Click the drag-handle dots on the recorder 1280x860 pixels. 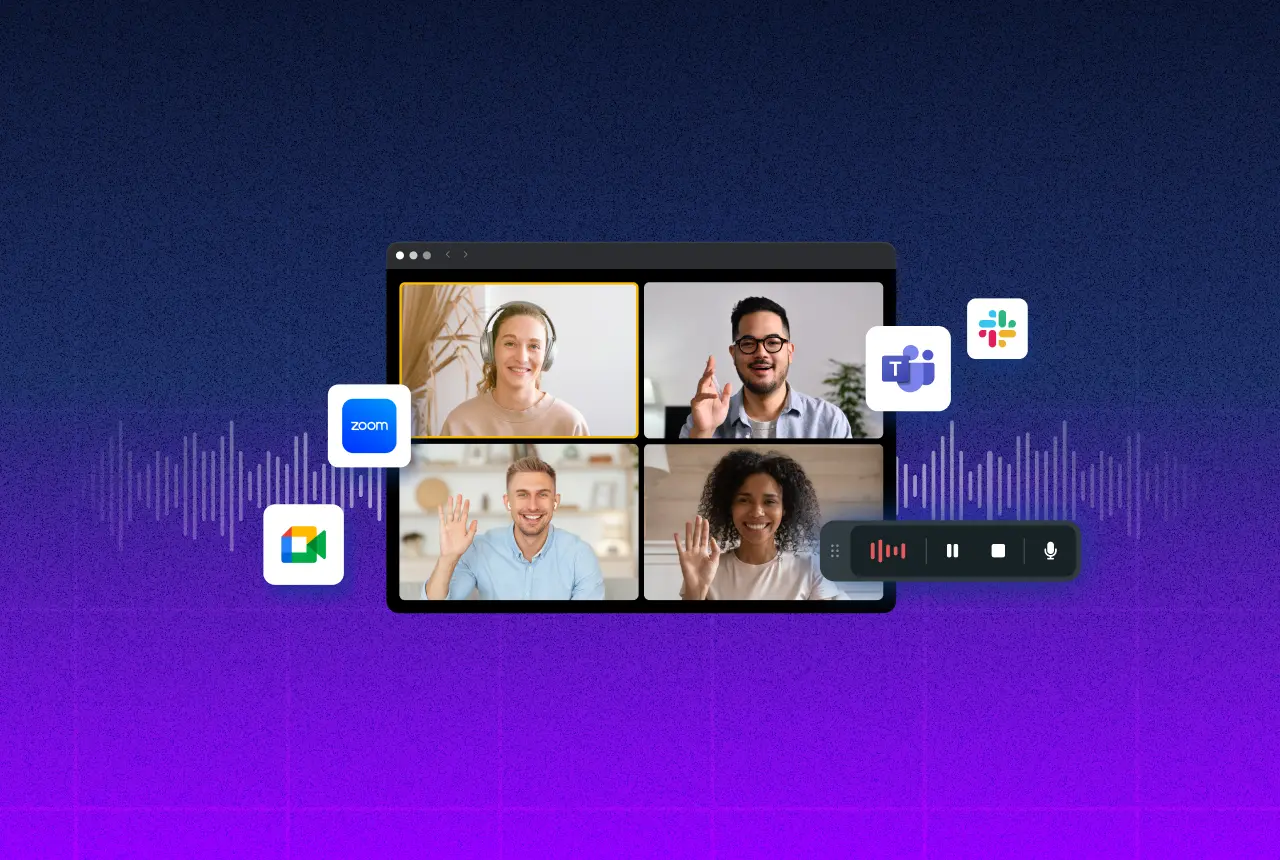[835, 550]
